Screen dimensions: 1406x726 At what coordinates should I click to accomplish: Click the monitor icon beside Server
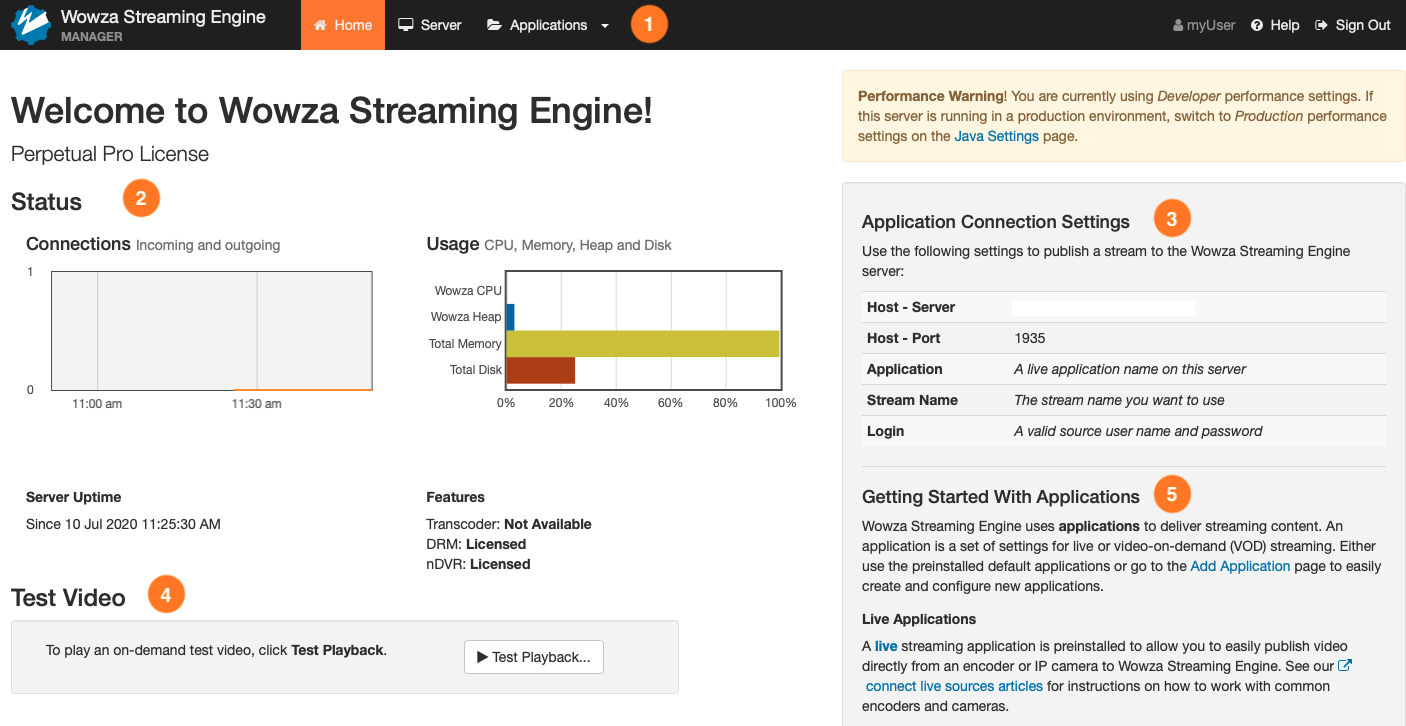406,25
